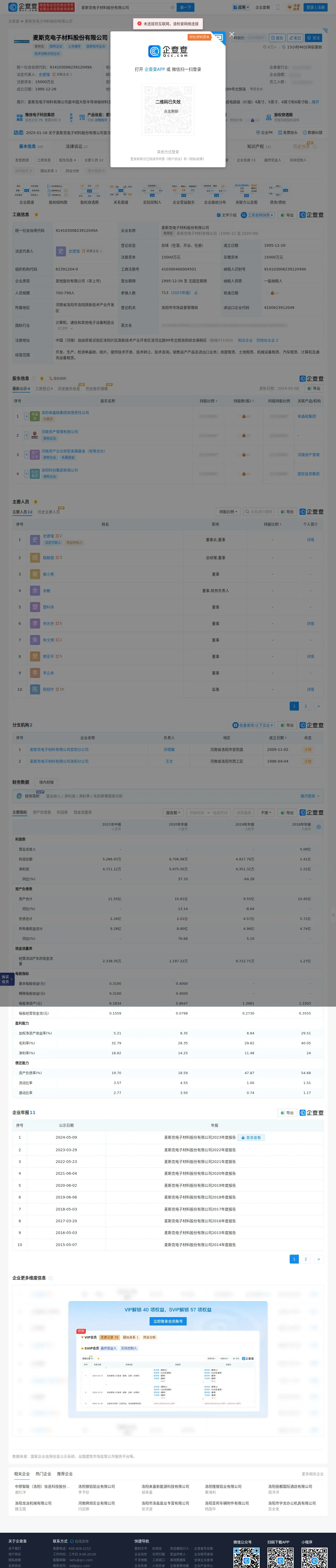The image size is (336, 1568).
Task: Open 2022年度报告 annual report row
Action: click(199, 1150)
